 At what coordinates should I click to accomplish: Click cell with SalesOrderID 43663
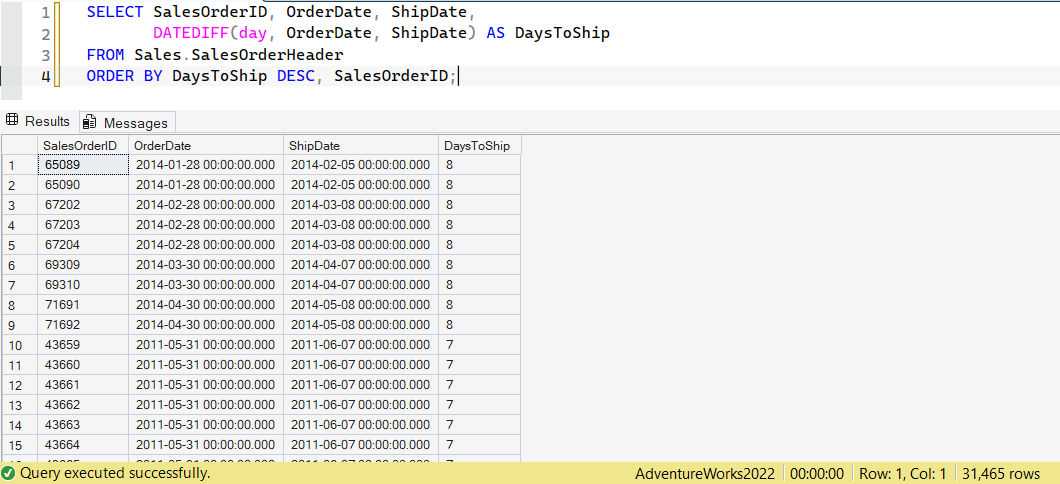point(82,425)
